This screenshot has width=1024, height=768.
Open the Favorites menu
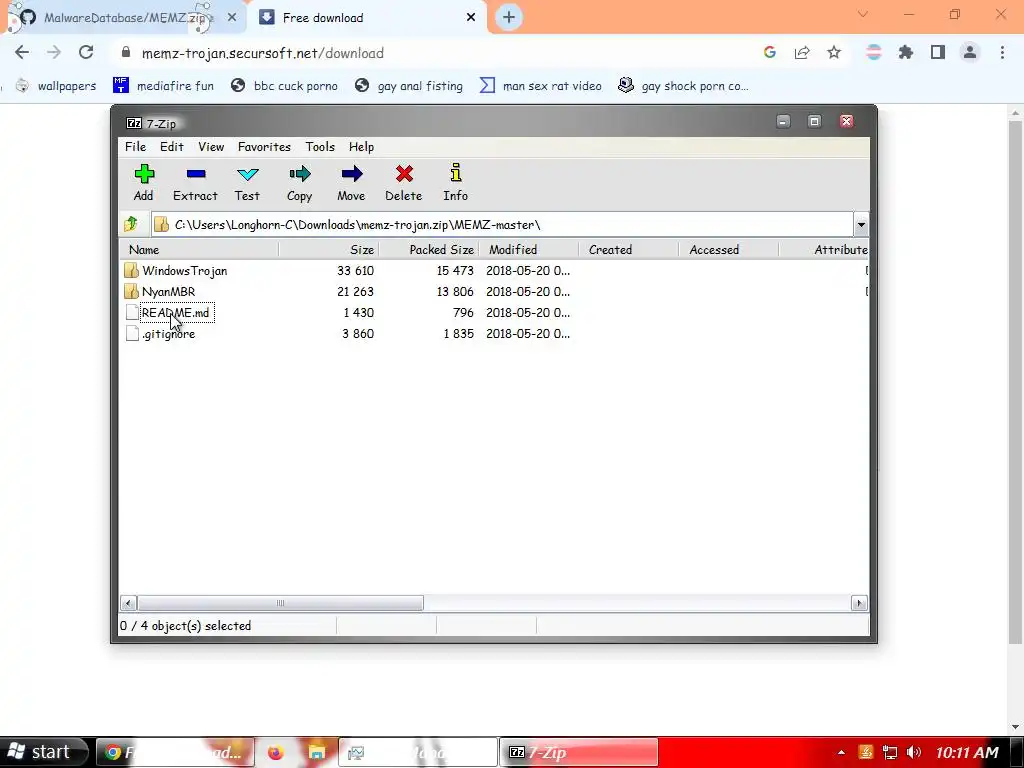(264, 147)
